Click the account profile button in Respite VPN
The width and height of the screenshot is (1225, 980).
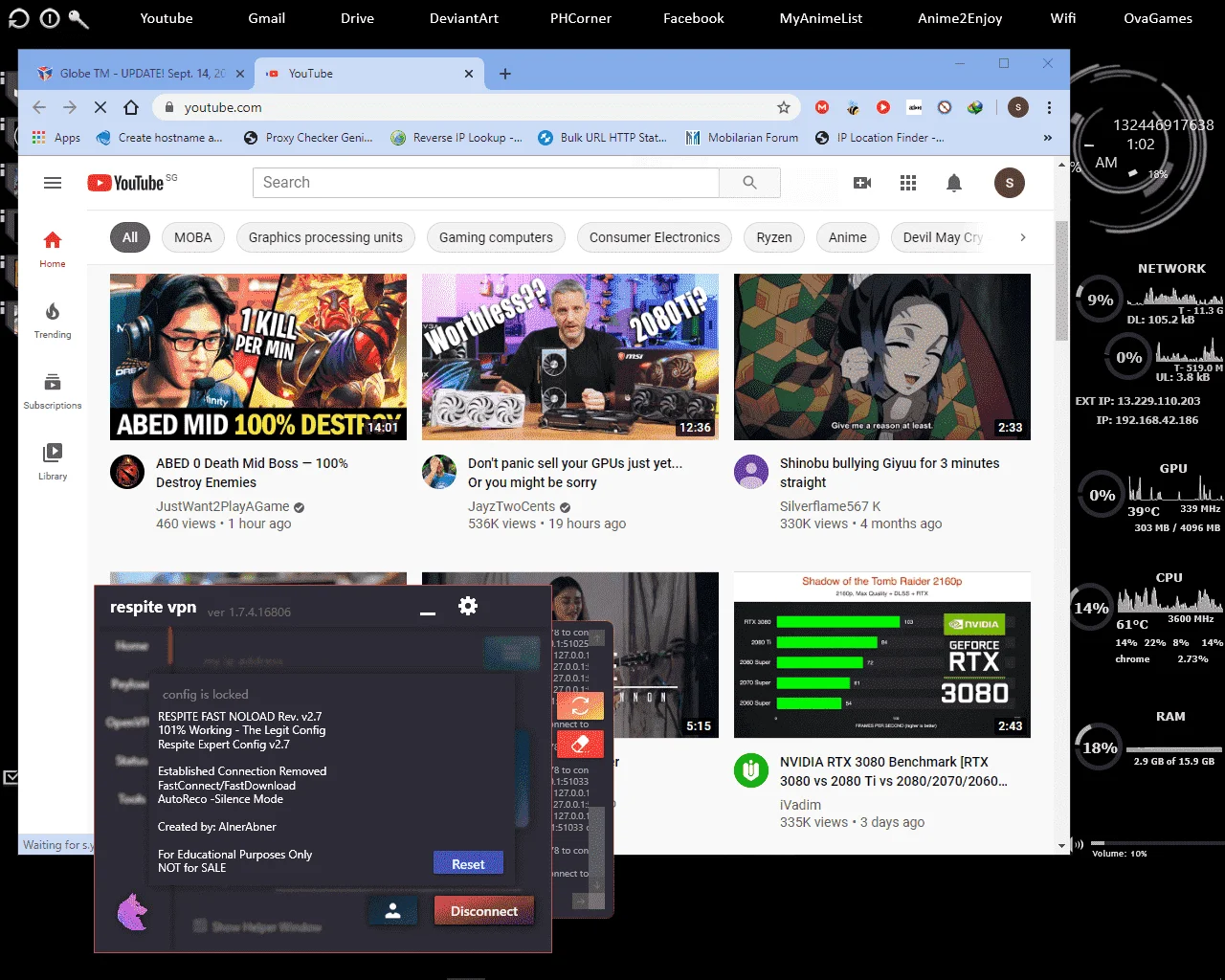[392, 911]
